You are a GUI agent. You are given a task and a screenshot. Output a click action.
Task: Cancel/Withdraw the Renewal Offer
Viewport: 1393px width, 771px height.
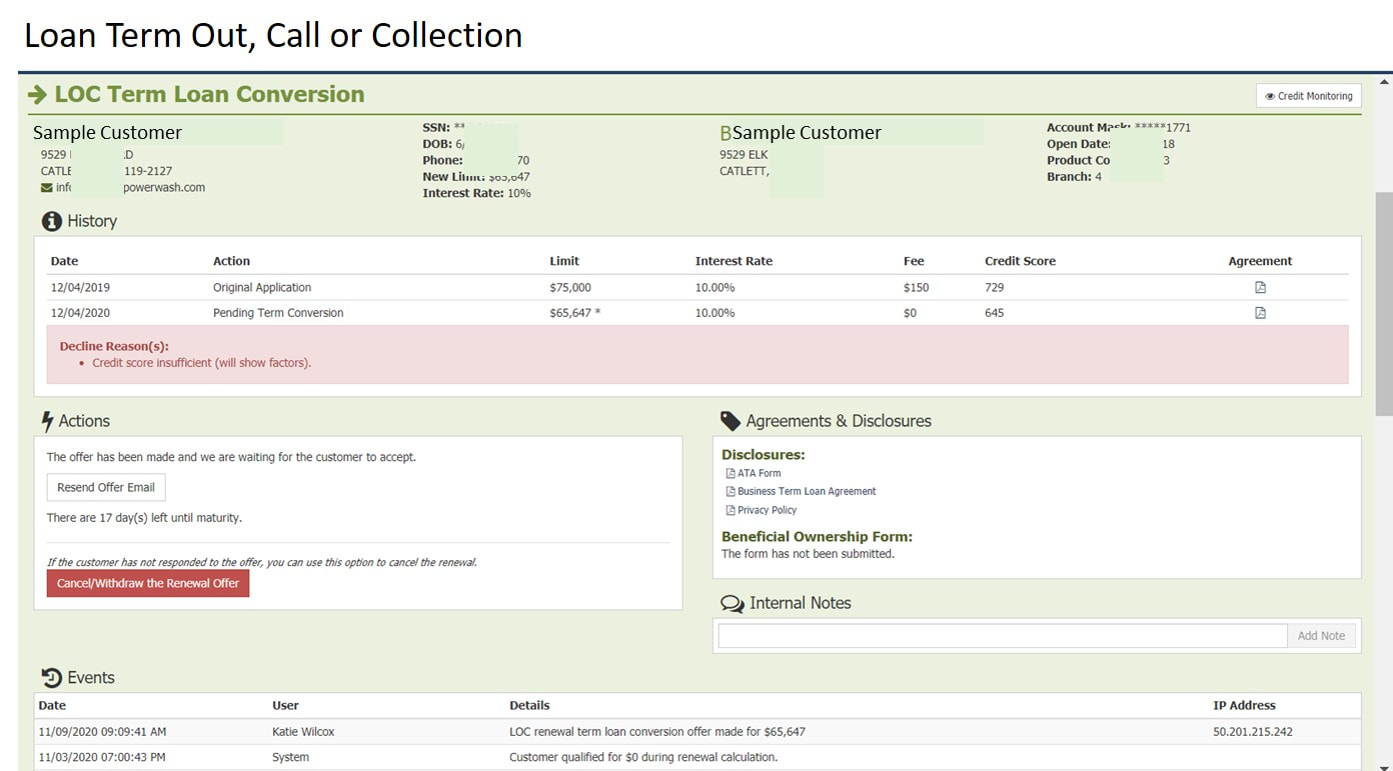point(148,583)
